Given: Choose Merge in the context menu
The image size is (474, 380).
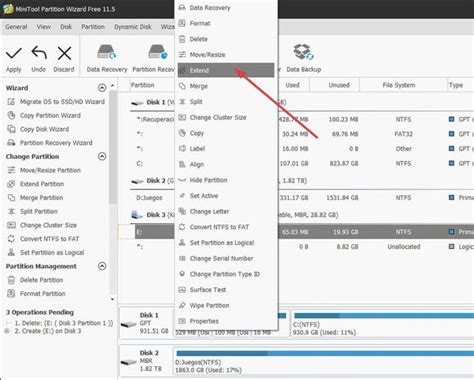Looking at the screenshot, I should (226, 86).
